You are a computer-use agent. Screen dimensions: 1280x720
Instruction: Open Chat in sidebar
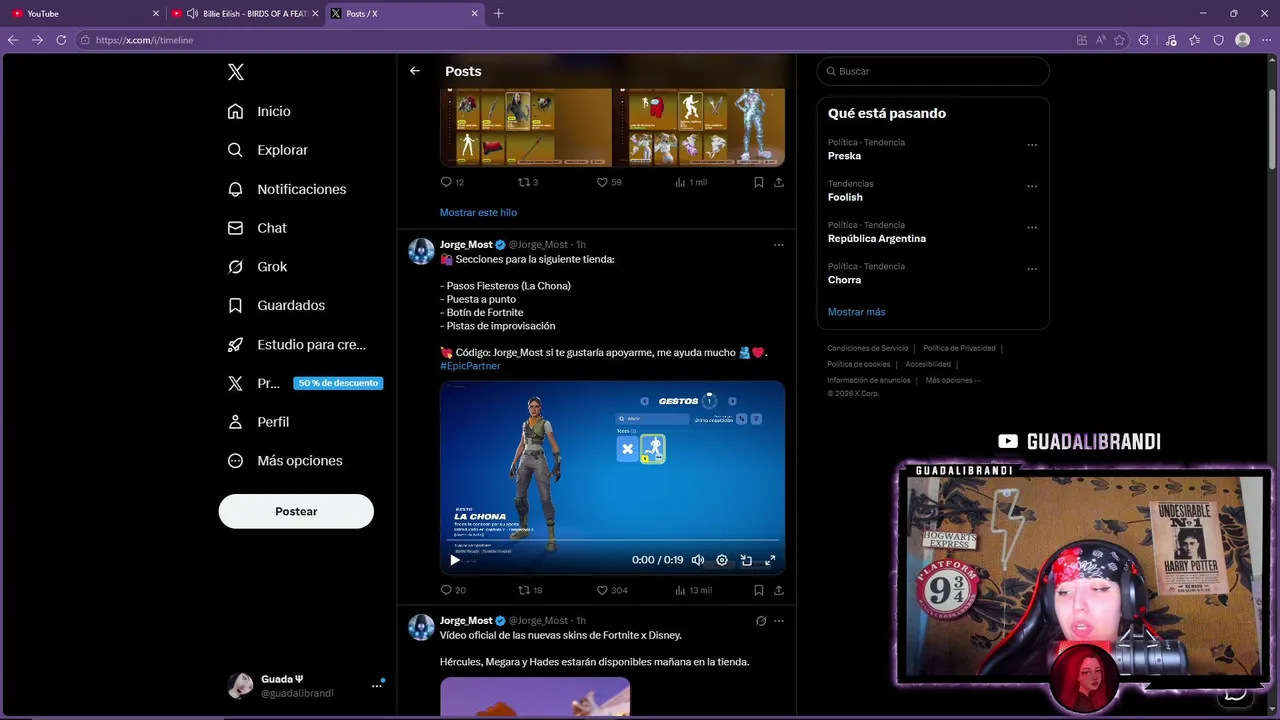257,228
